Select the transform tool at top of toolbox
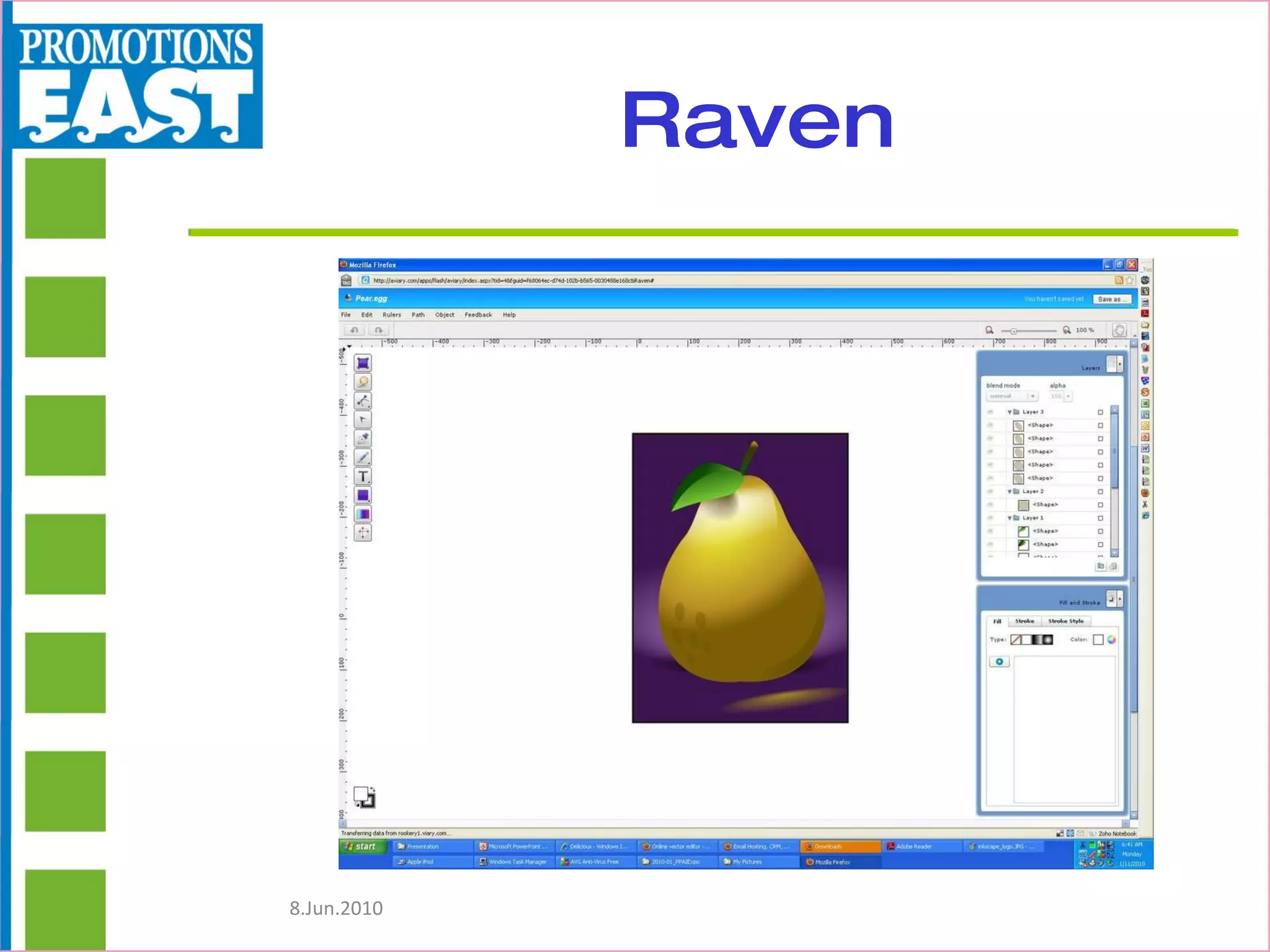This screenshot has width=1270, height=952. (363, 363)
